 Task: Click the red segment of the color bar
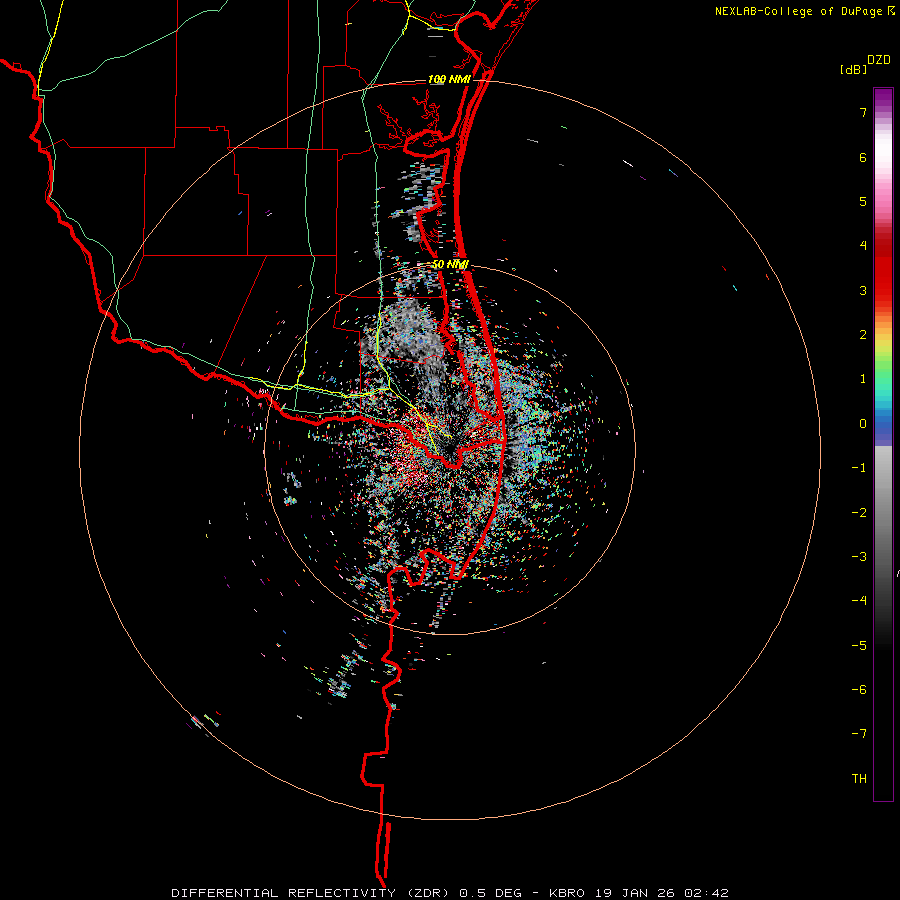tap(883, 276)
